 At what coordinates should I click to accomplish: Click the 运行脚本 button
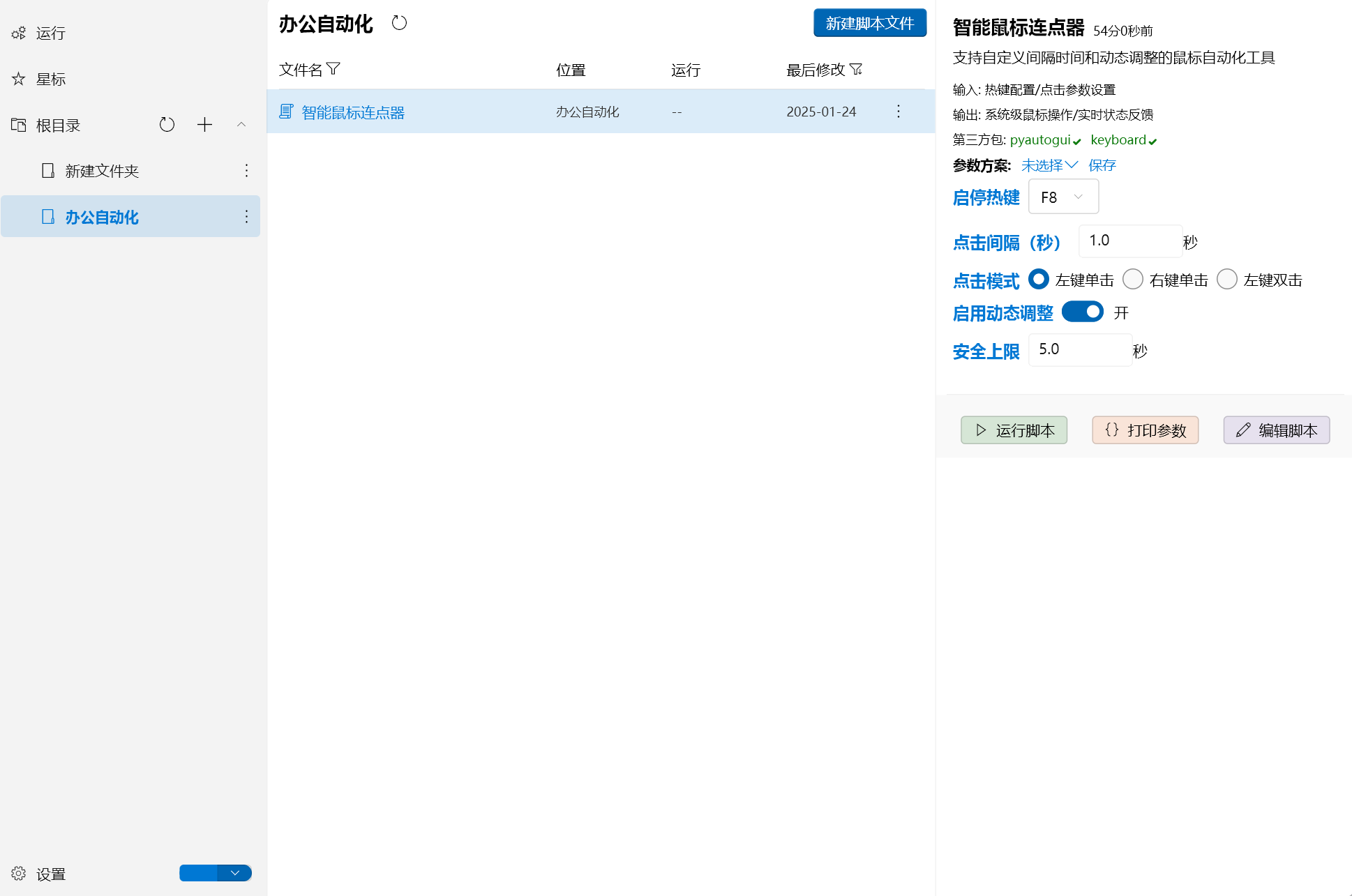pyautogui.click(x=1014, y=430)
